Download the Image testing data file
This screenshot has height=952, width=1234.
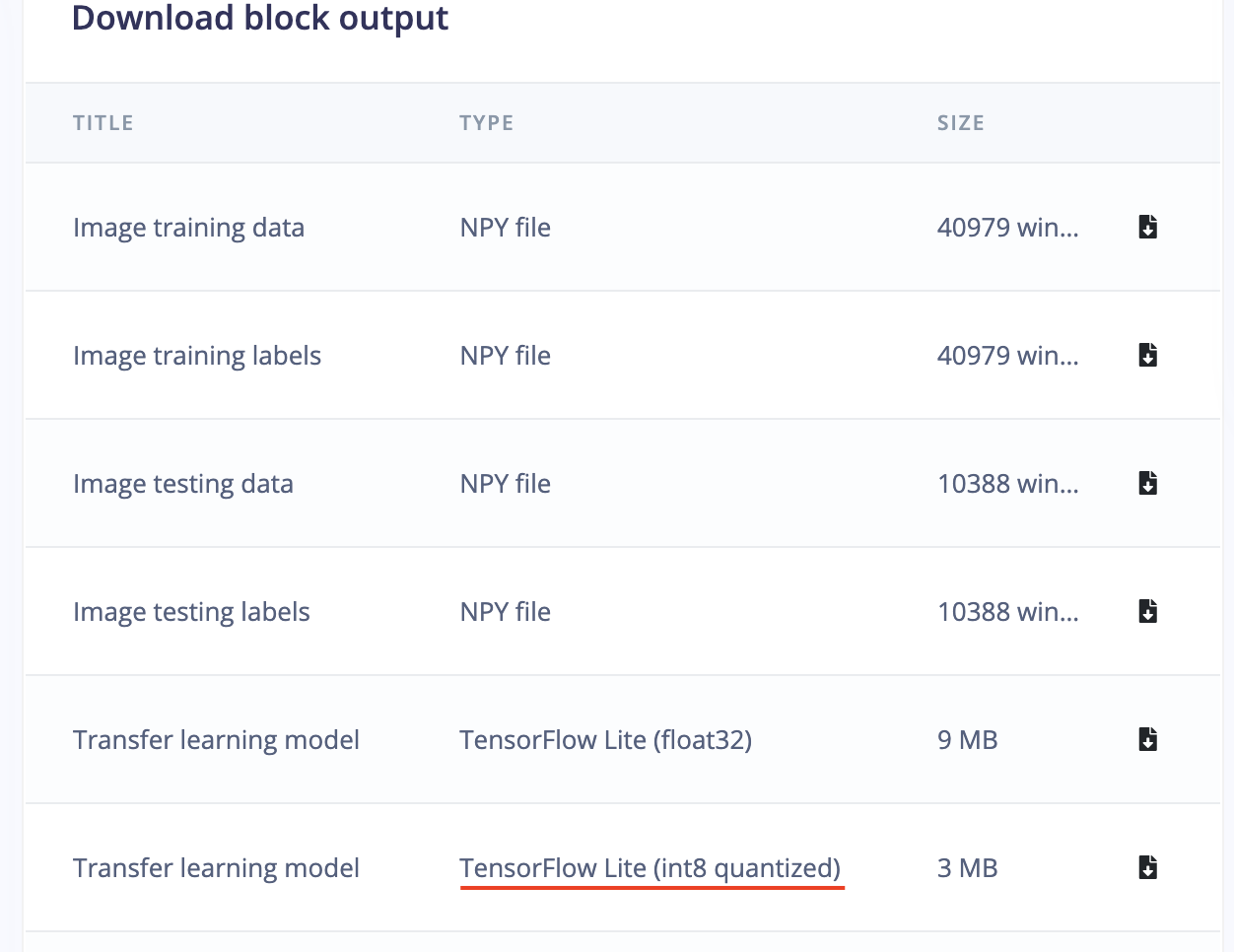click(1147, 483)
